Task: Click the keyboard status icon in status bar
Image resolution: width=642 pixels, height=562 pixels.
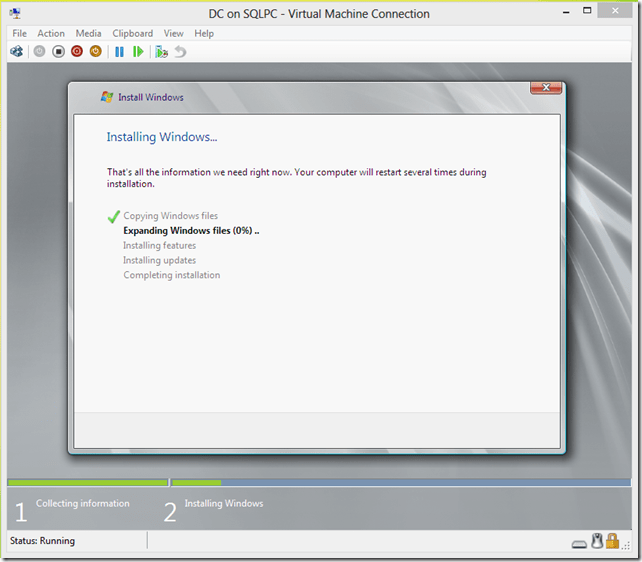Action: 579,543
